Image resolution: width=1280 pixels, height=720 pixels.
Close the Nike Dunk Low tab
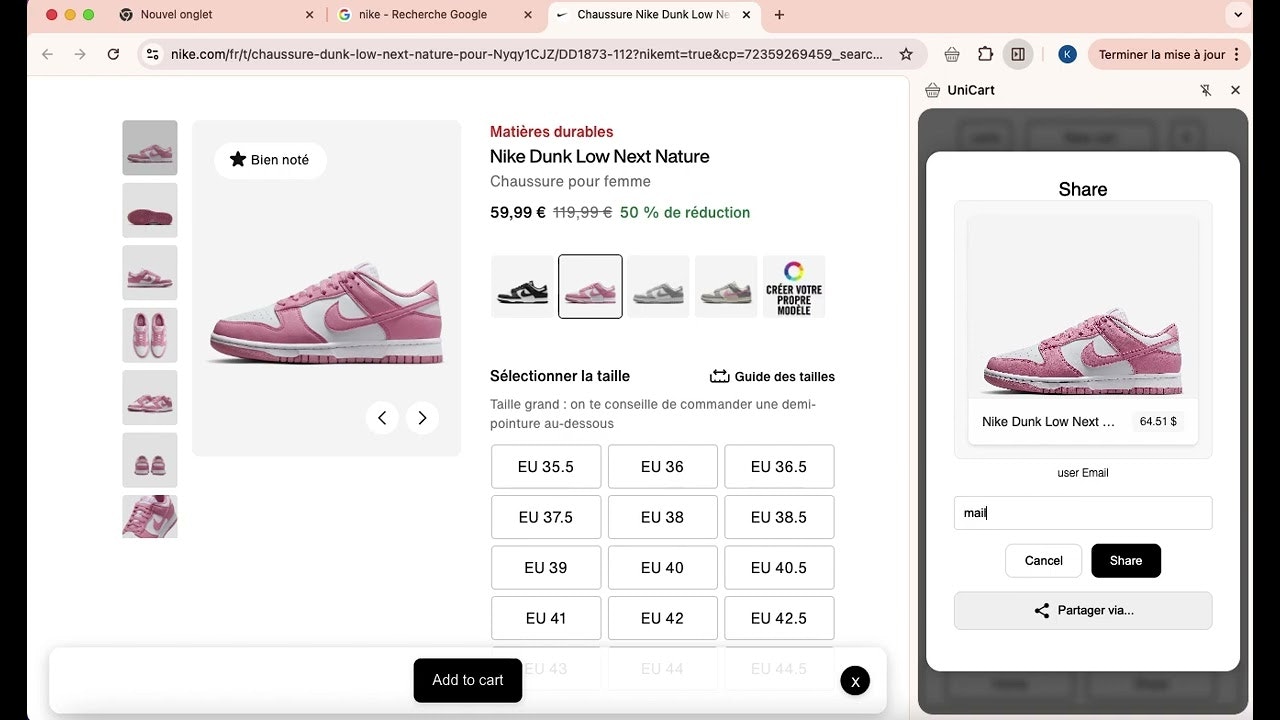pyautogui.click(x=746, y=15)
